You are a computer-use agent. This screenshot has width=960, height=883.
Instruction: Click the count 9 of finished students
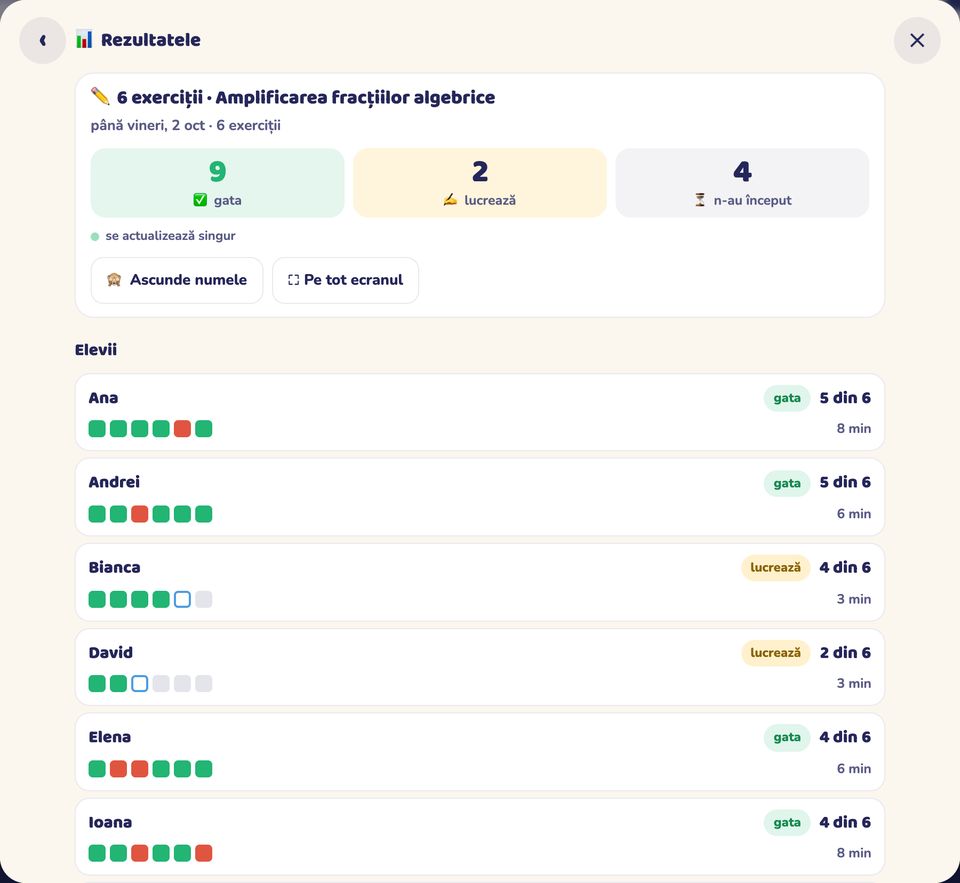pyautogui.click(x=217, y=171)
